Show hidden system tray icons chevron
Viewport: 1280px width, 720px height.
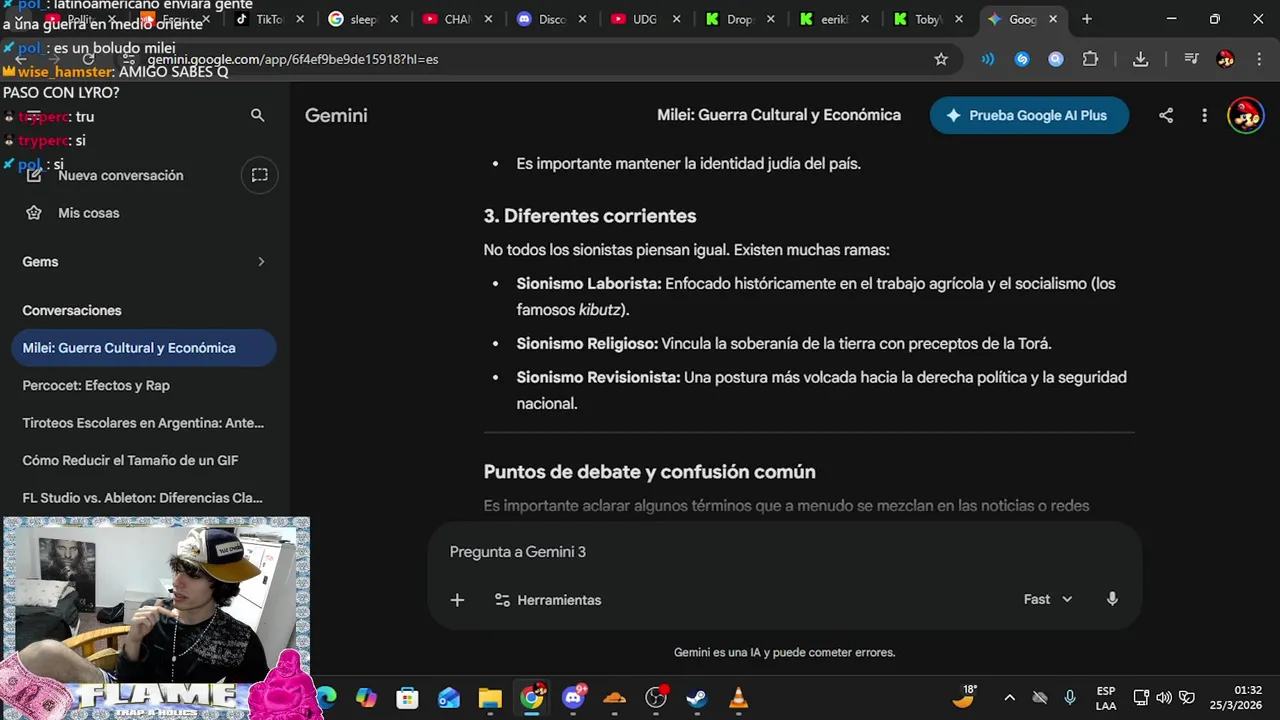[x=1009, y=697]
